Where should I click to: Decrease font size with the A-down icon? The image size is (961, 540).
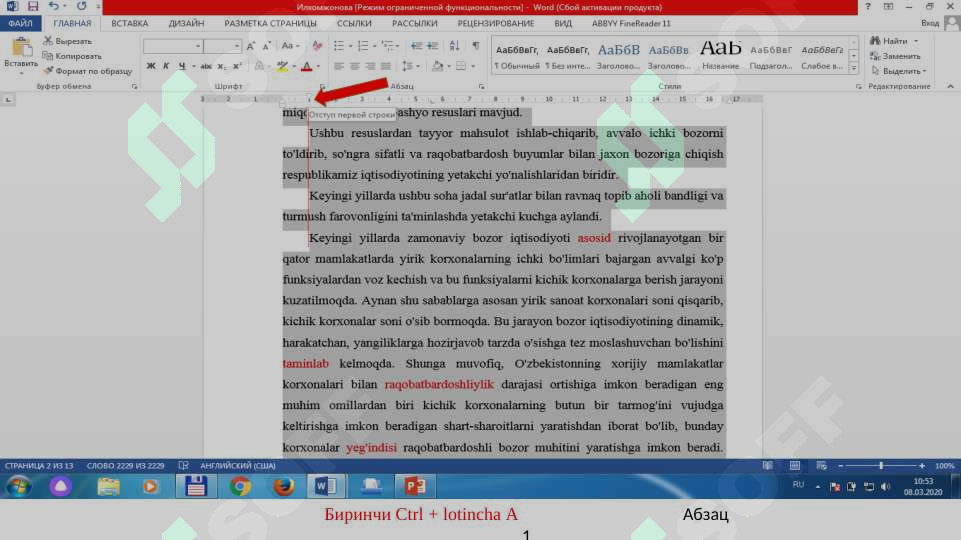coord(266,46)
